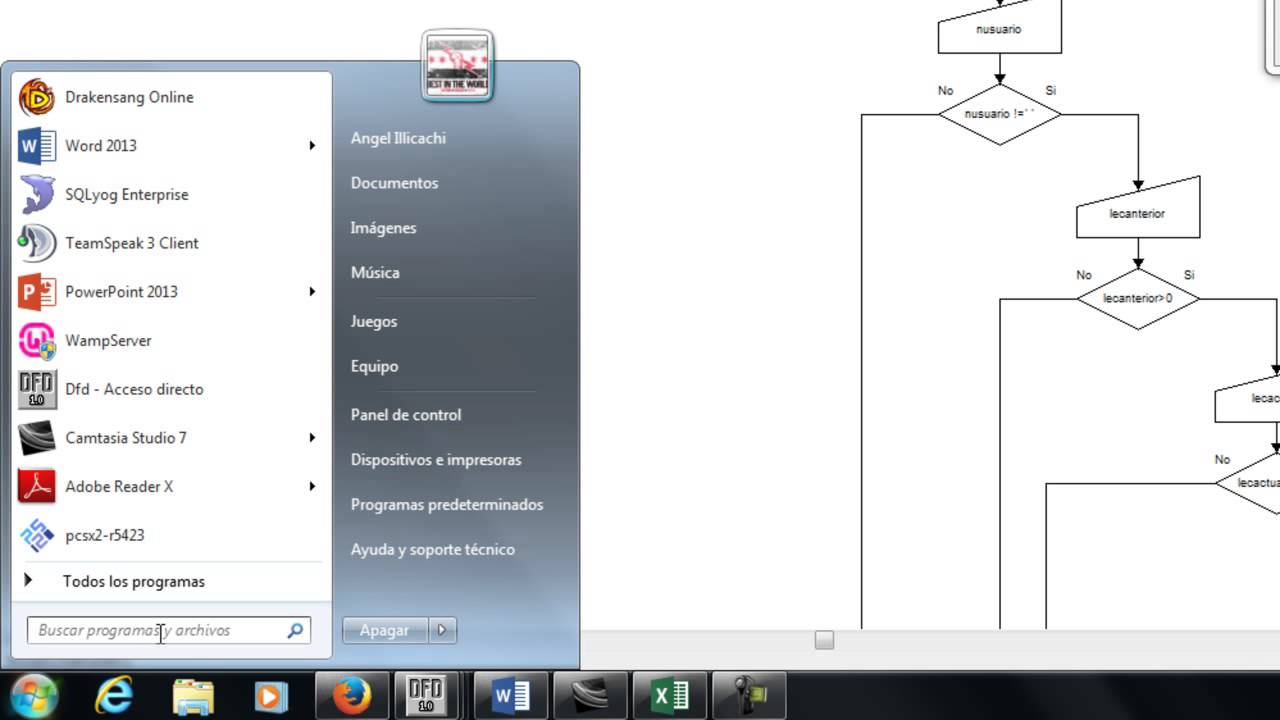
Task: Open SQLyog Enterprise dolphin icon
Action: pyautogui.click(x=37, y=194)
